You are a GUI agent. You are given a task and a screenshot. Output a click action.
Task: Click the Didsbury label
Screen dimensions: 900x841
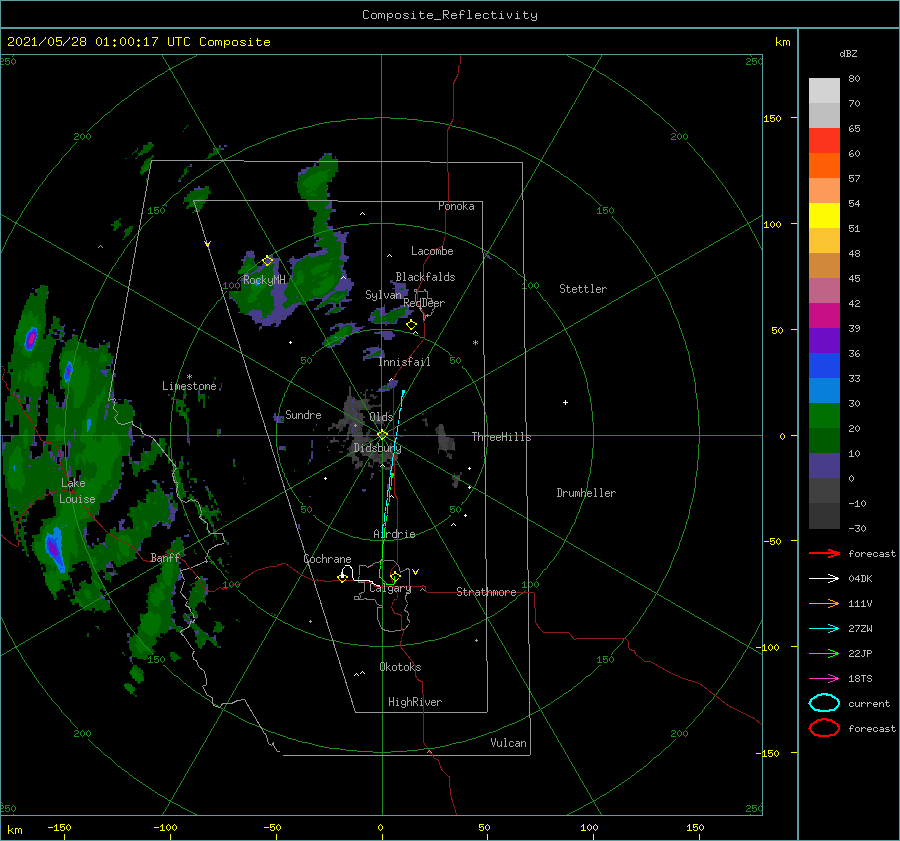tap(377, 448)
